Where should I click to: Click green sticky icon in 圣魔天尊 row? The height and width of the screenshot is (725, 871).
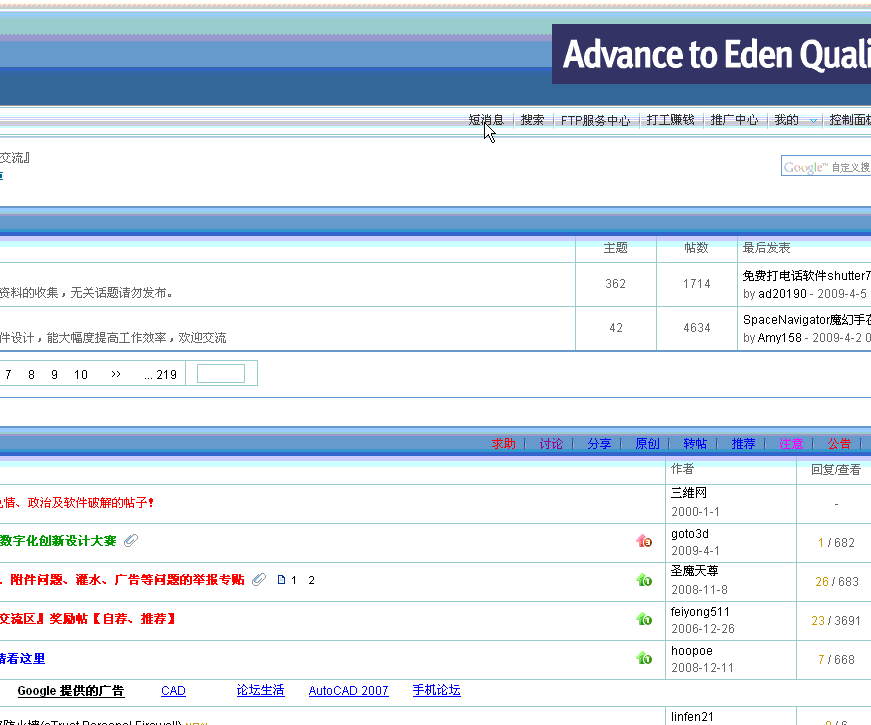644,580
